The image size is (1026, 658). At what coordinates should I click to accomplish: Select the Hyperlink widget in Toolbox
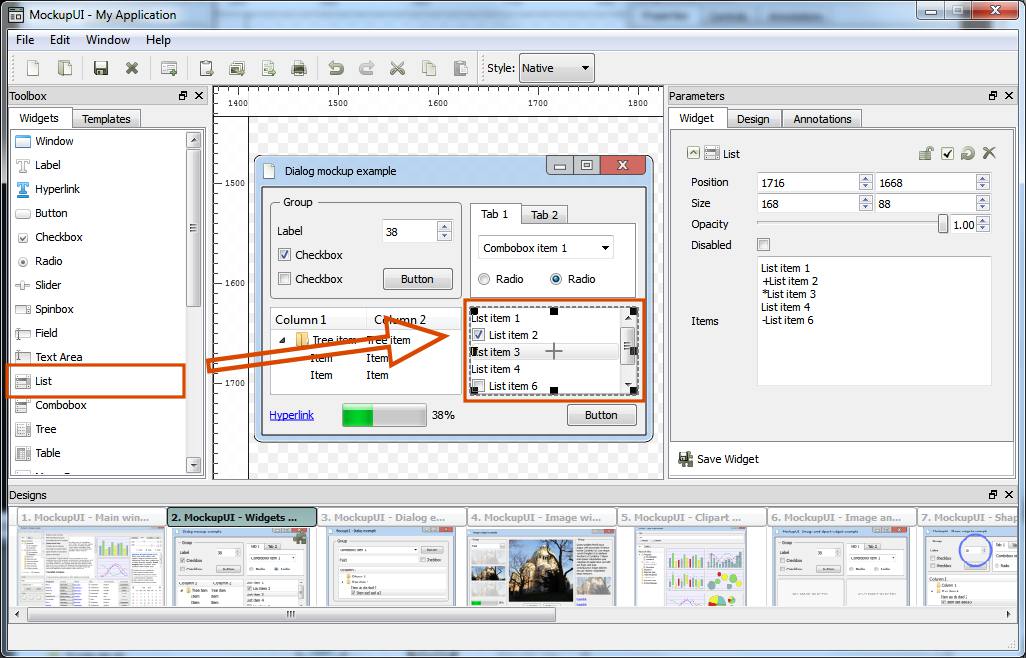47,189
